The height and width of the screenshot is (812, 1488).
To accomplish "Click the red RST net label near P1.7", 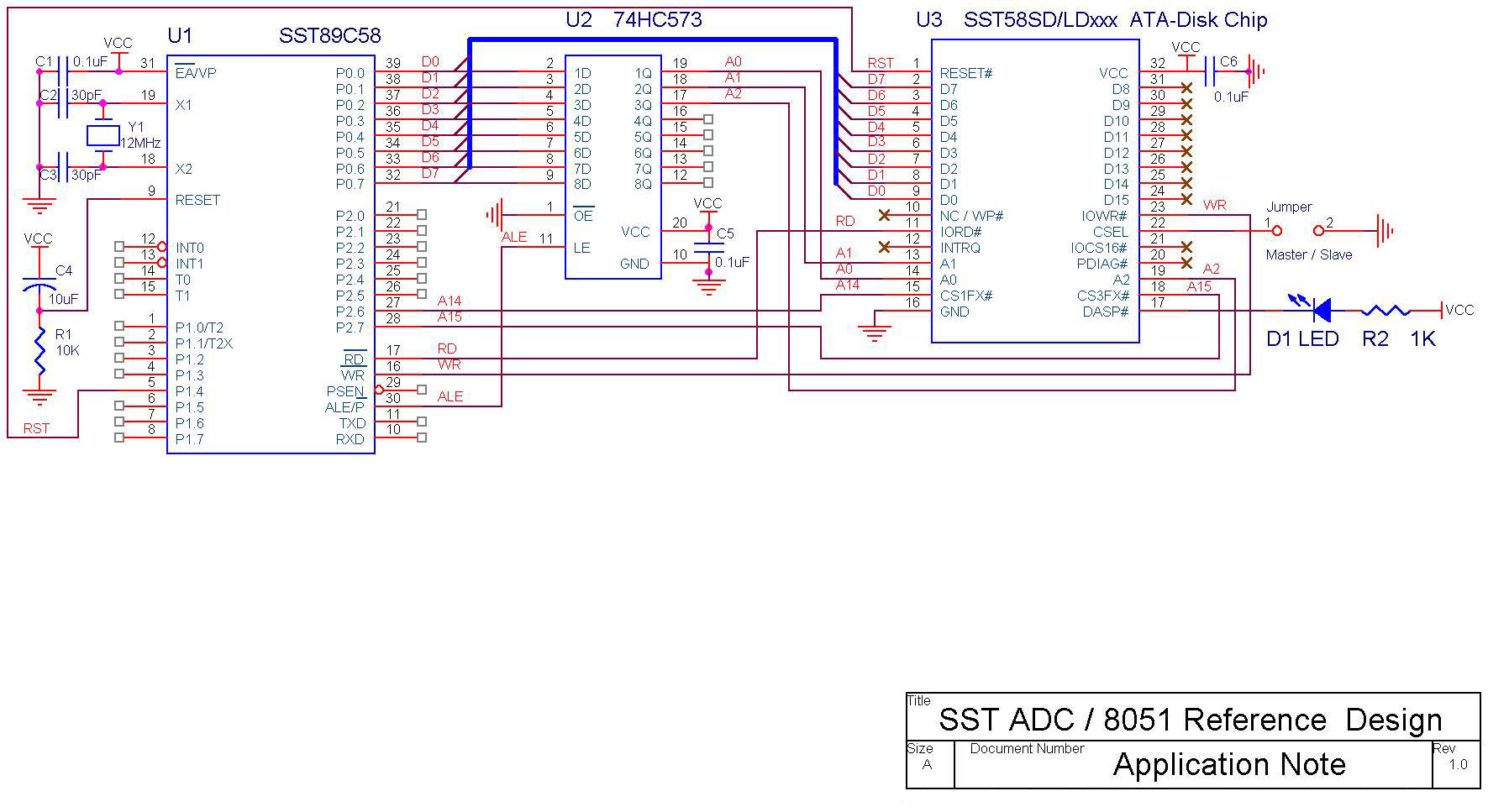I will [x=36, y=428].
